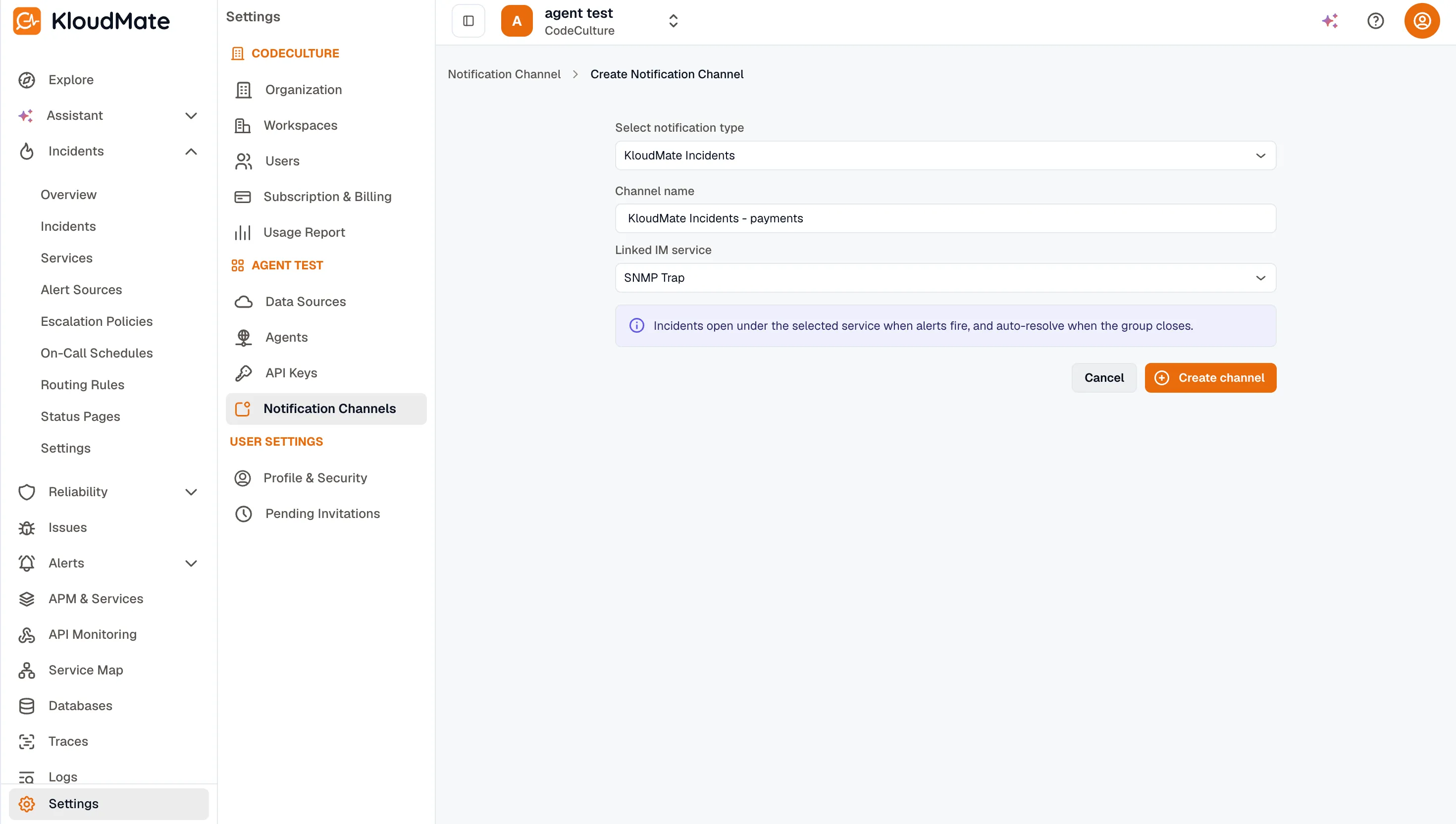This screenshot has height=824, width=1456.
Task: Click the Profile & Security user icon
Action: 242,478
